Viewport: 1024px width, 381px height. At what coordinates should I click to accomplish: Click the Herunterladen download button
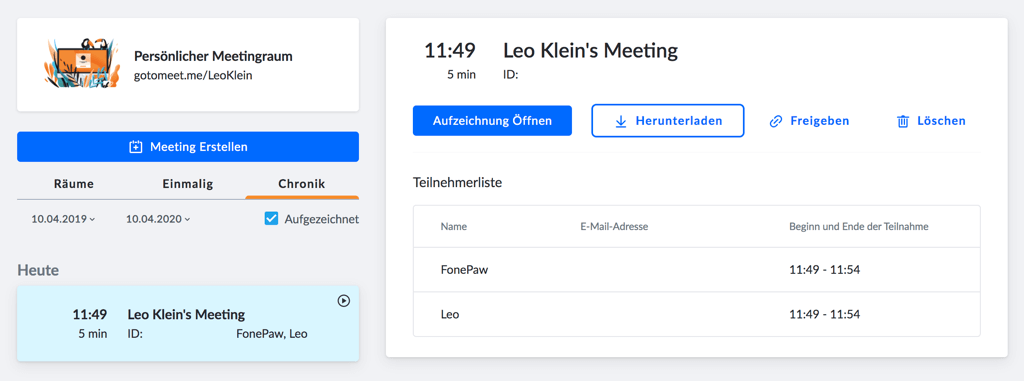pyautogui.click(x=667, y=121)
